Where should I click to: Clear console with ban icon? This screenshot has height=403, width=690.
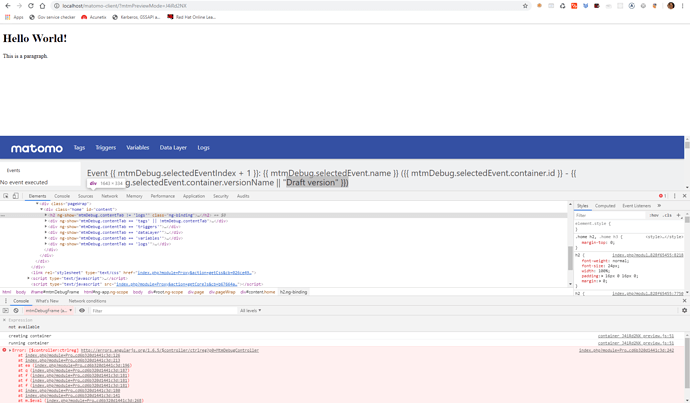pyautogui.click(x=16, y=310)
